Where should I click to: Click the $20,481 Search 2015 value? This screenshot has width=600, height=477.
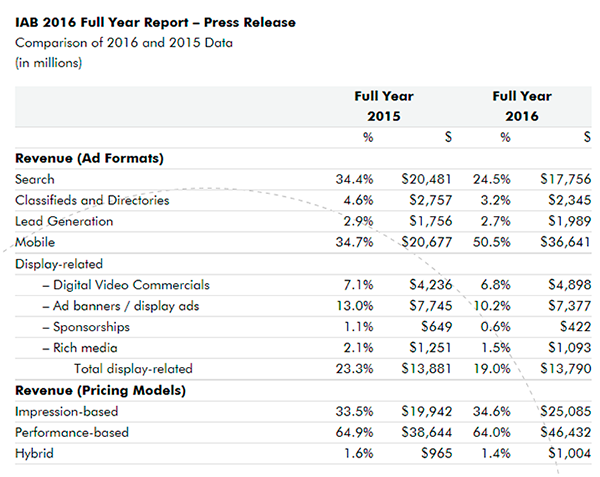(x=427, y=179)
